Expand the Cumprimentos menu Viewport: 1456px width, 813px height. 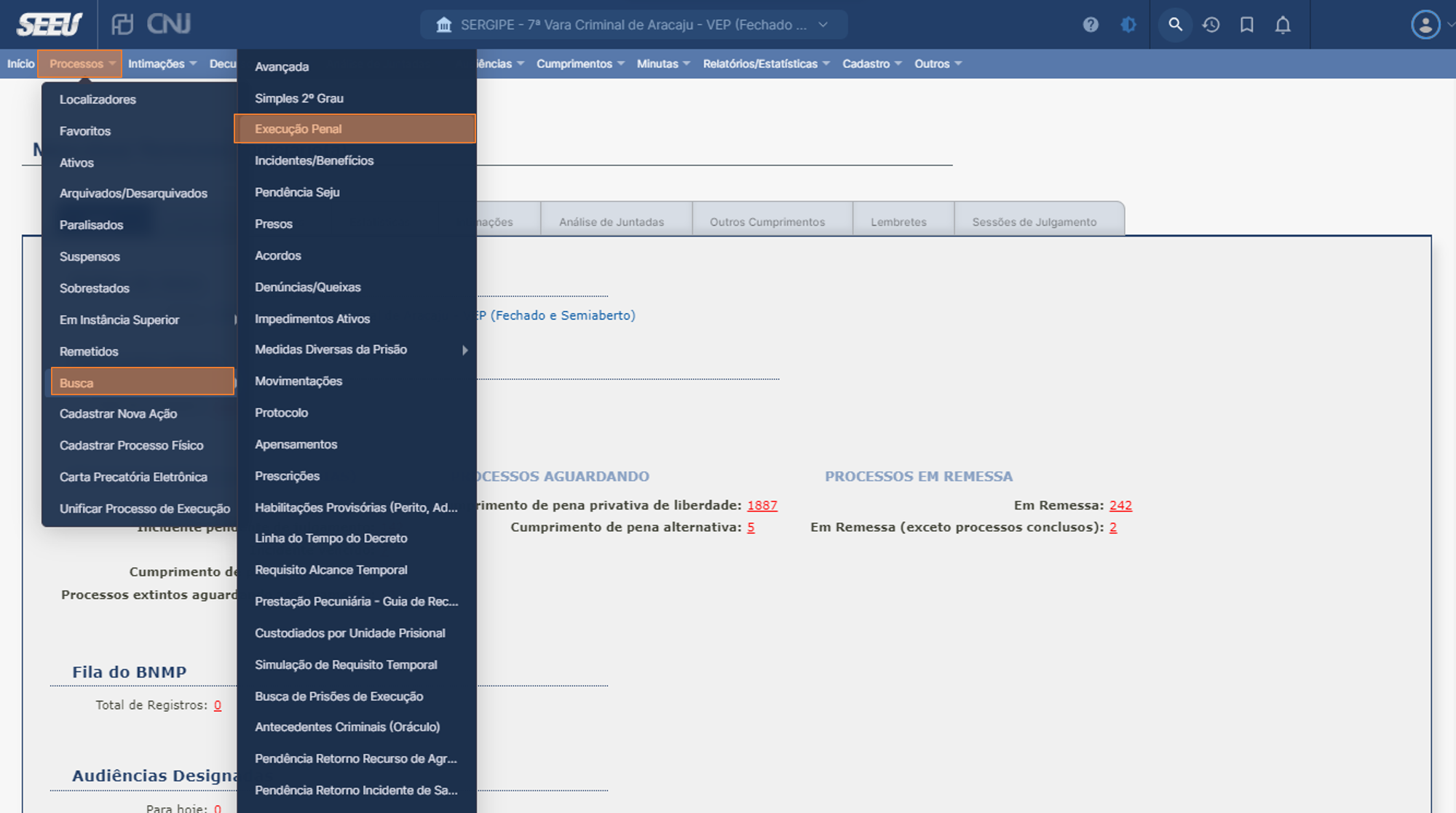580,63
